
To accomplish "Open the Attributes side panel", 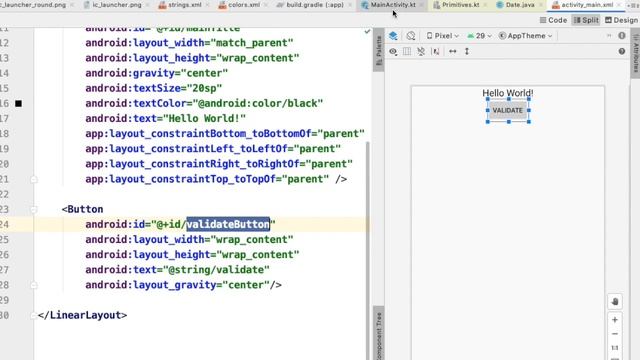I will click(x=636, y=53).
